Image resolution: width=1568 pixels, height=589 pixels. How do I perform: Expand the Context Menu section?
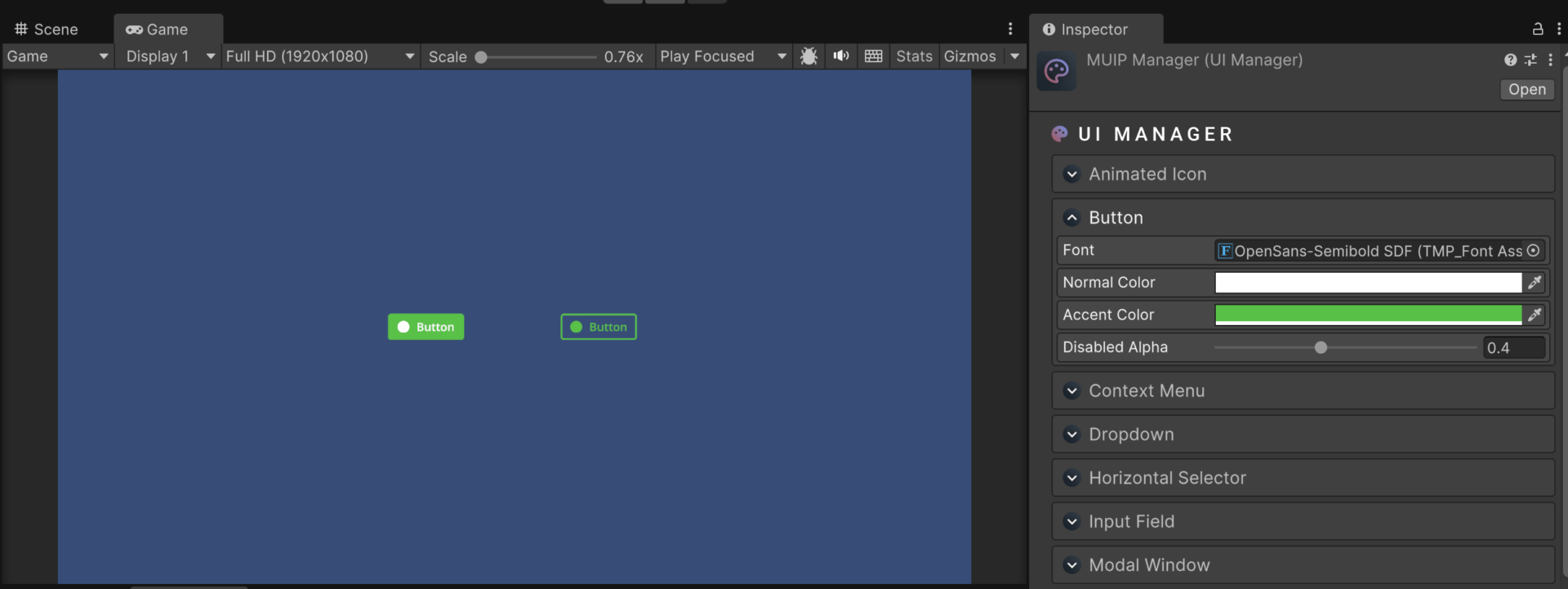[x=1303, y=390]
